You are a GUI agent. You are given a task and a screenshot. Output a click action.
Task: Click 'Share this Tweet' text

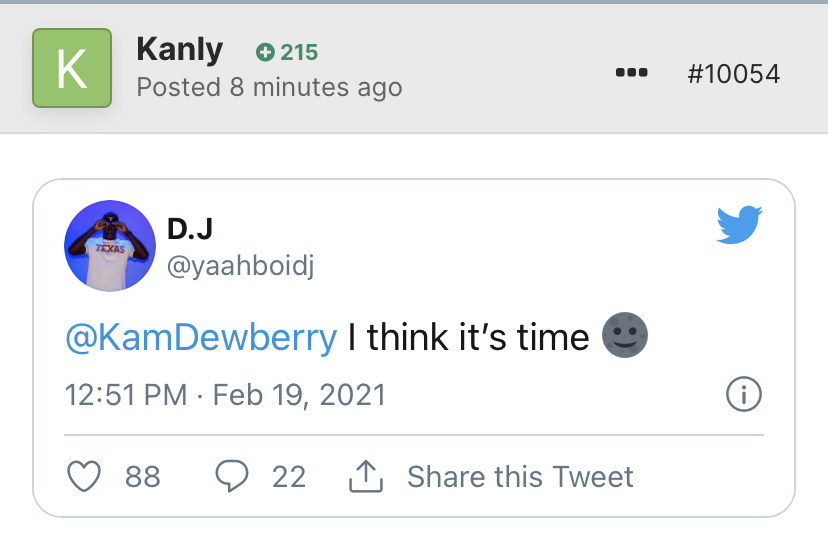(520, 477)
